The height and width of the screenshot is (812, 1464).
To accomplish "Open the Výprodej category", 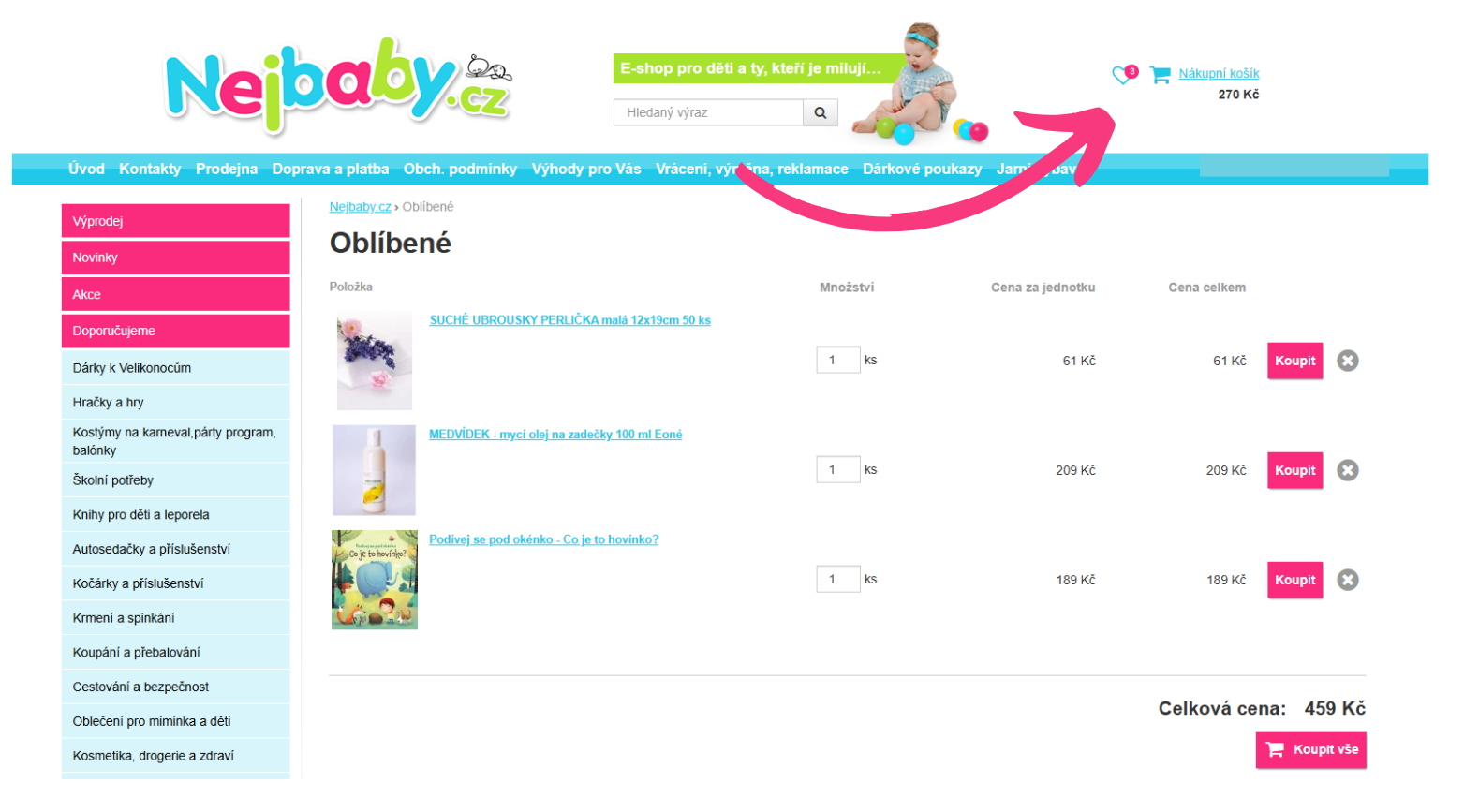I will (175, 221).
